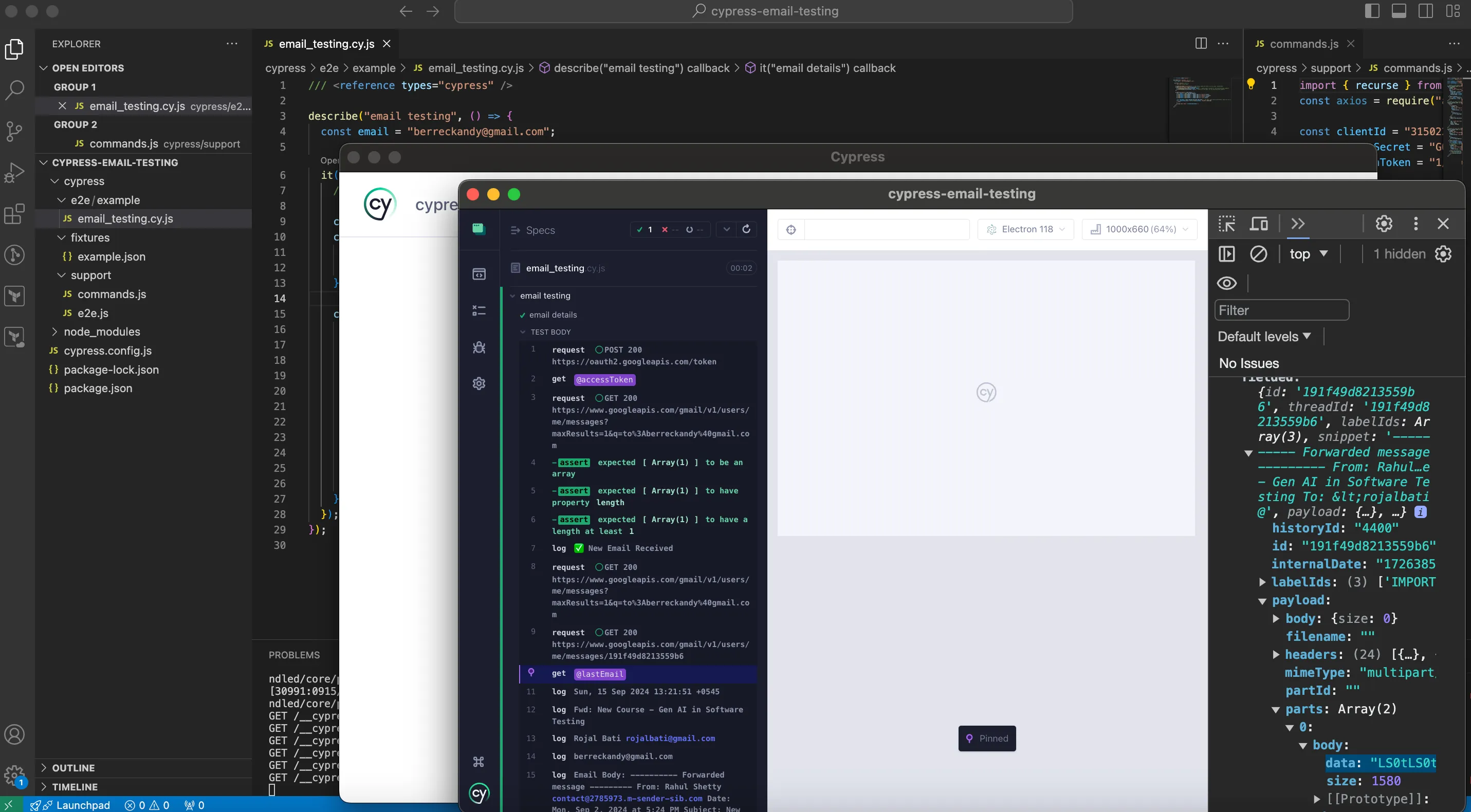
Task: Open Cypress Settings gear in sidebar
Action: tap(479, 383)
